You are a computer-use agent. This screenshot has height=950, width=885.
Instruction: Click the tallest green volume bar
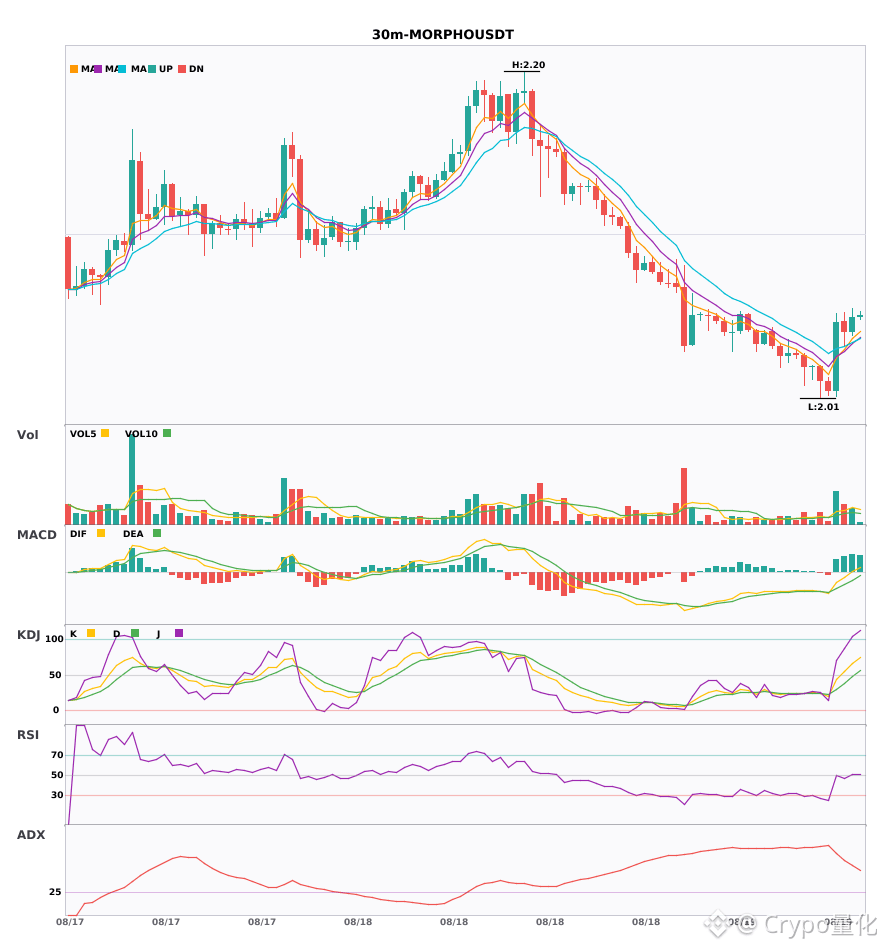pos(132,479)
